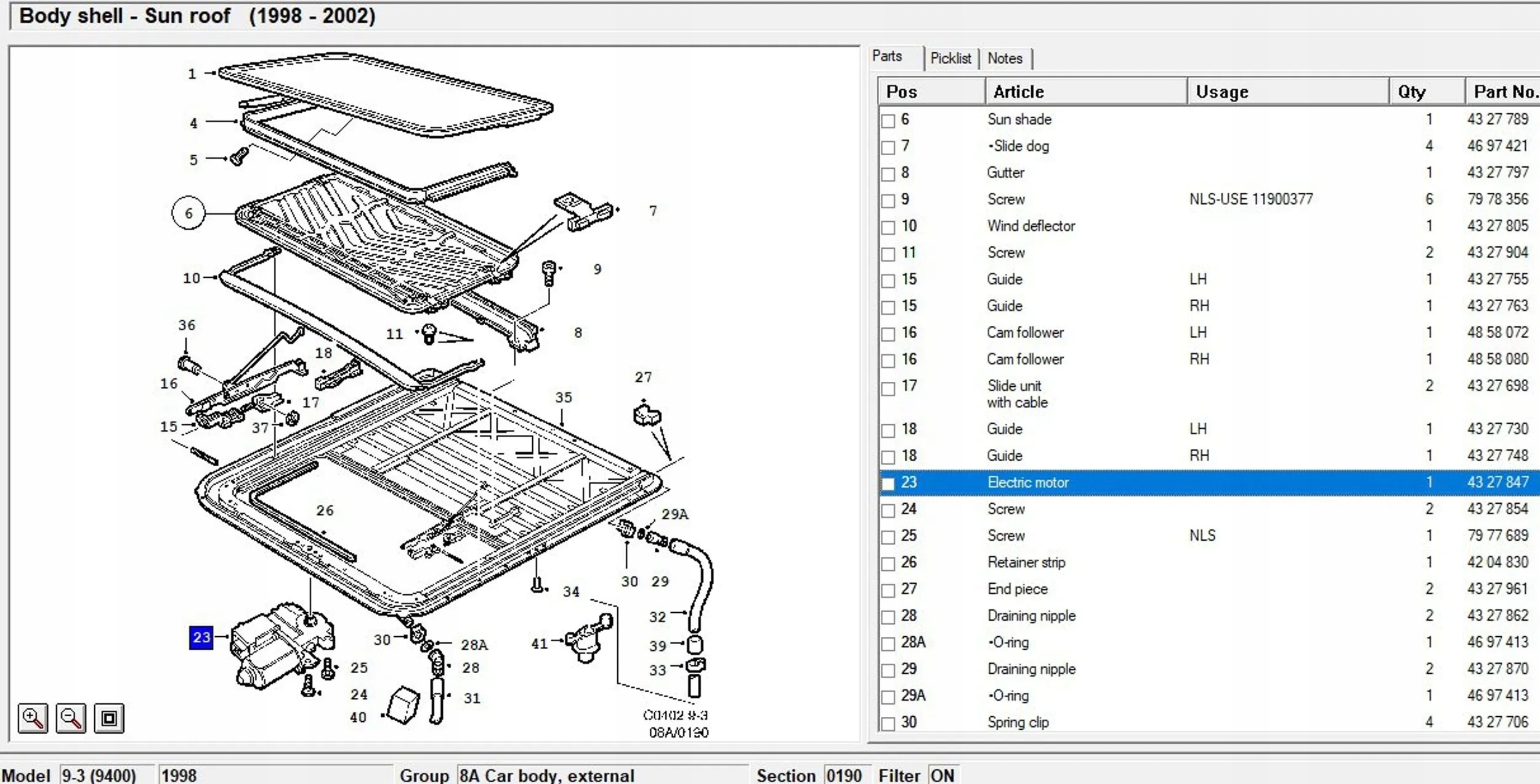Switch to the Picklist tab
The height and width of the screenshot is (784, 1540).
pyautogui.click(x=950, y=59)
